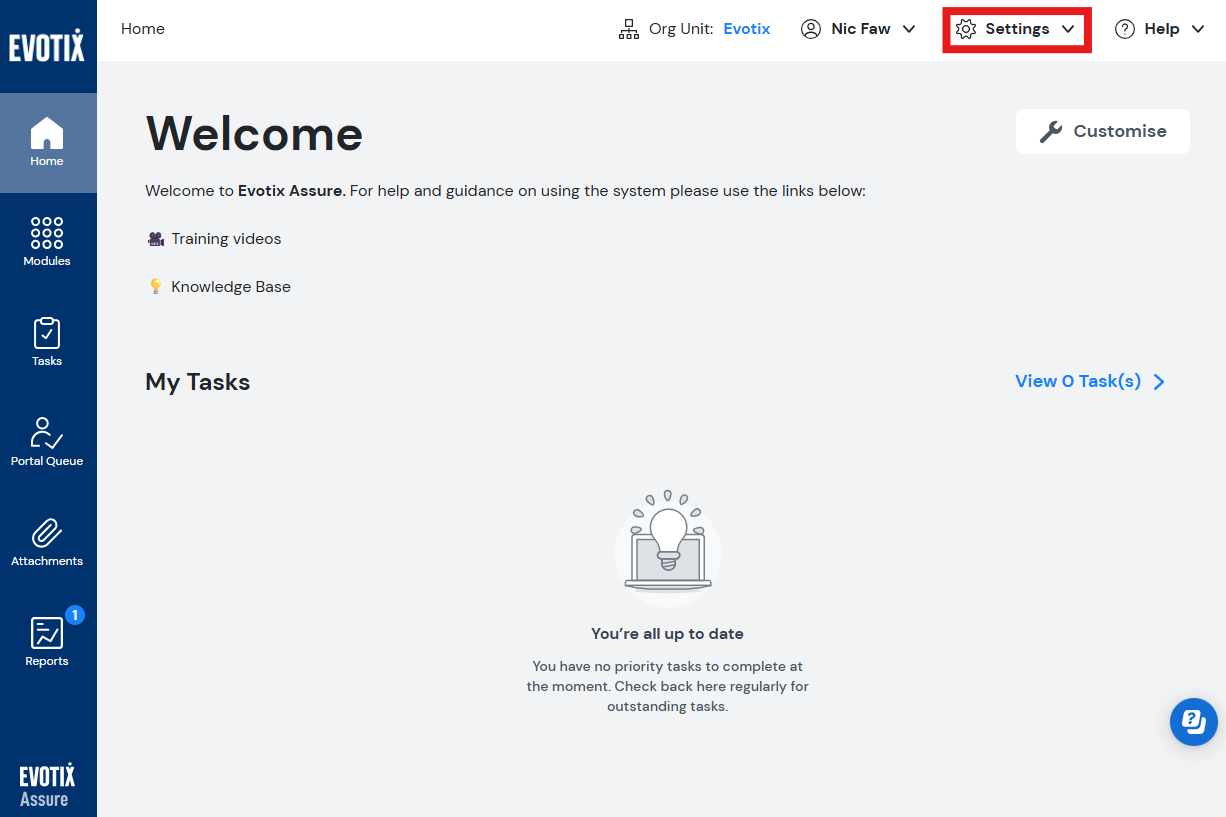Click the My Tasks heading
Viewport: 1226px width, 817px height.
[x=198, y=382]
